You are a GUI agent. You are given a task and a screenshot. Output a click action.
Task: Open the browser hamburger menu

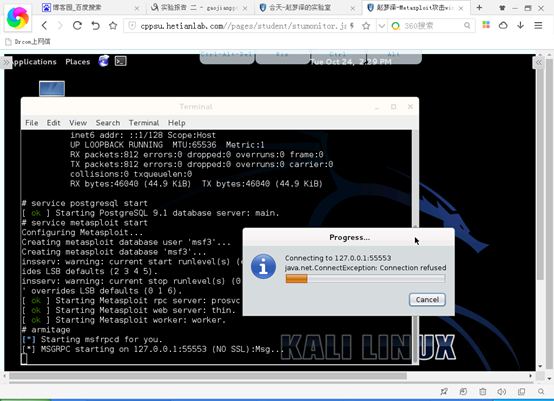click(538, 25)
